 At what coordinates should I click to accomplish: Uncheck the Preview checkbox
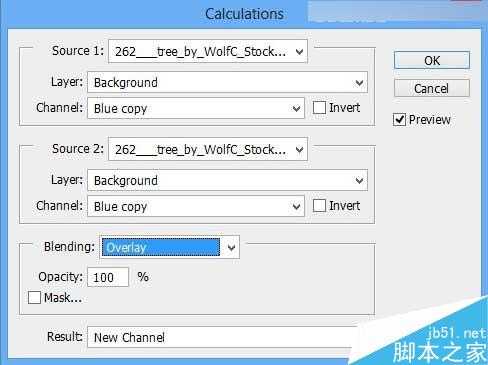(x=399, y=120)
